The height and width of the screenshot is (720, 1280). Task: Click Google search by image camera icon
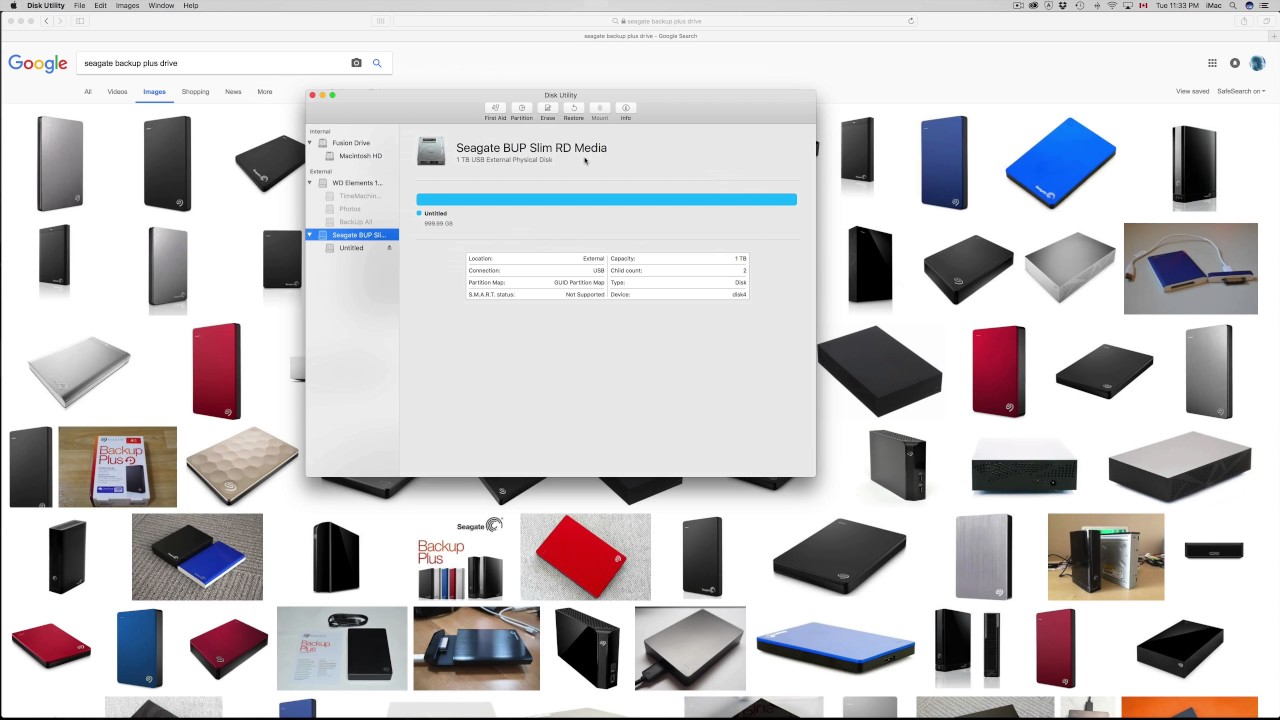point(356,63)
